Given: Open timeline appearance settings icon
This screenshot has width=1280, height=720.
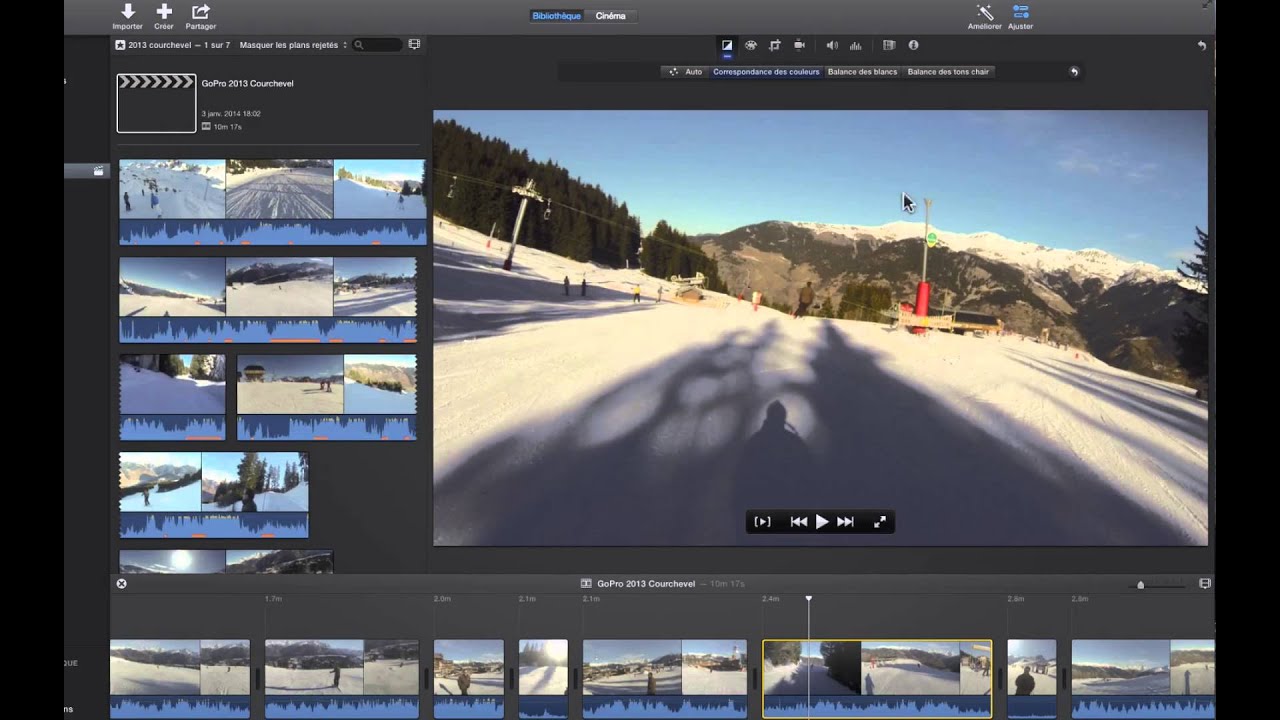Looking at the screenshot, I should (1204, 583).
